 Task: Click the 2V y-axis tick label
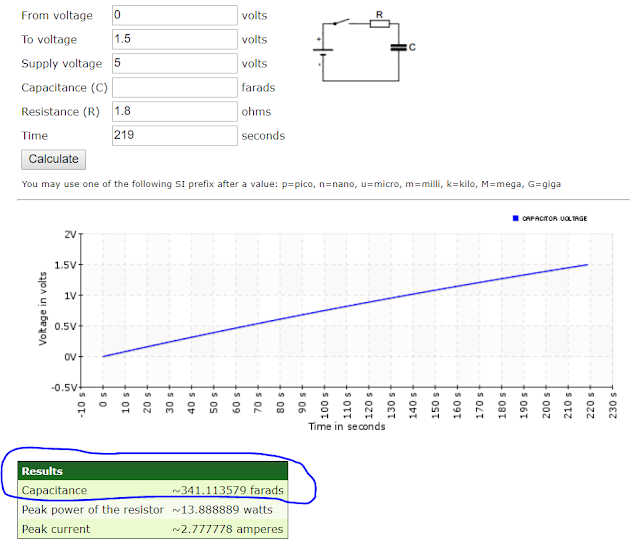[x=70, y=235]
